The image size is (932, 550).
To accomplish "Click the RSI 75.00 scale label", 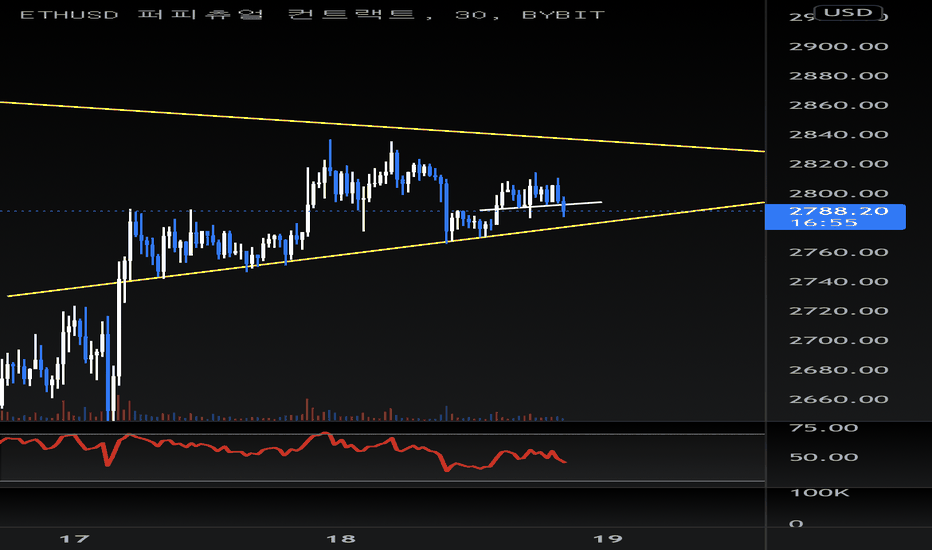I will click(824, 428).
